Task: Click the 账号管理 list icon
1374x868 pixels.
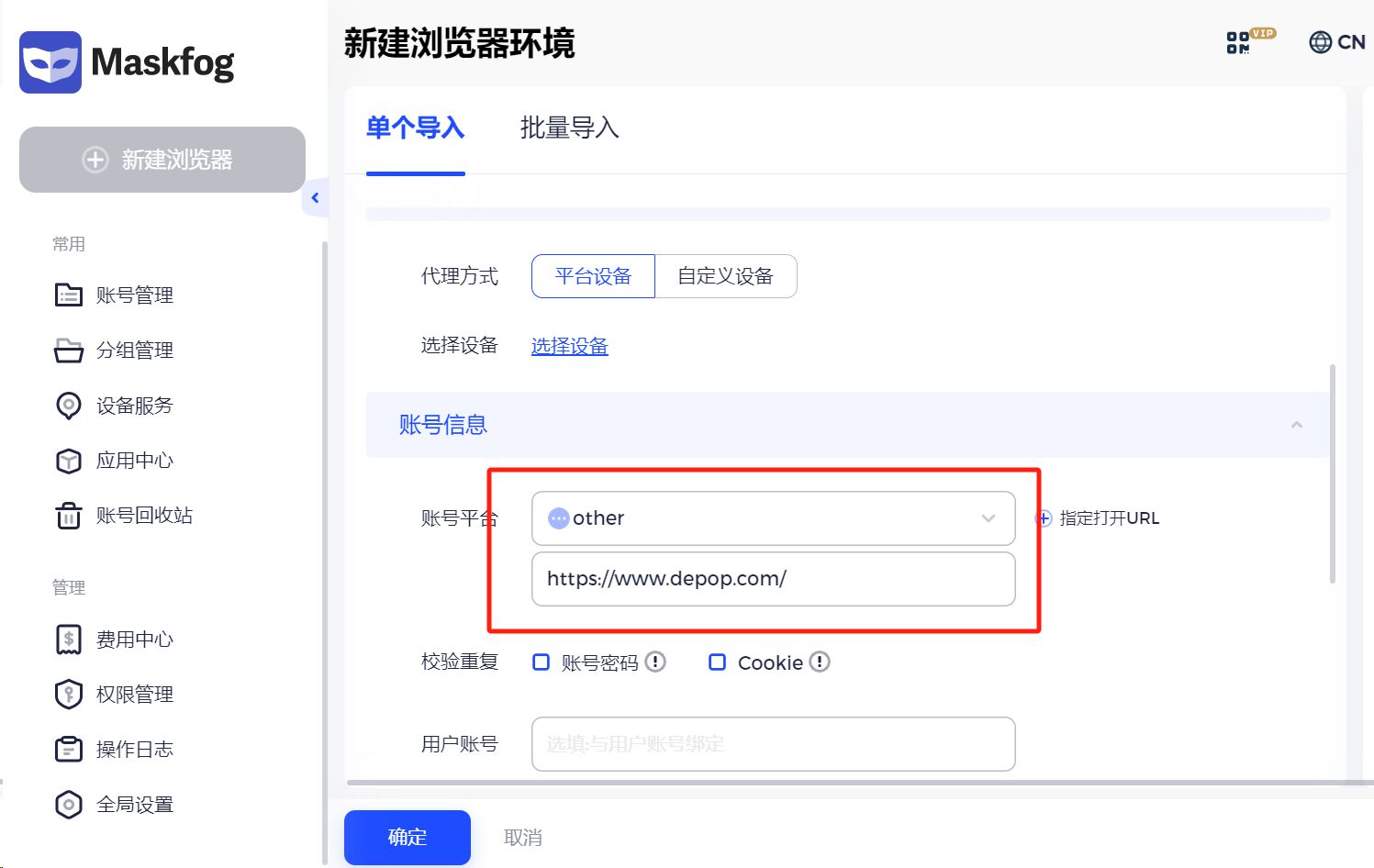Action: pos(69,295)
